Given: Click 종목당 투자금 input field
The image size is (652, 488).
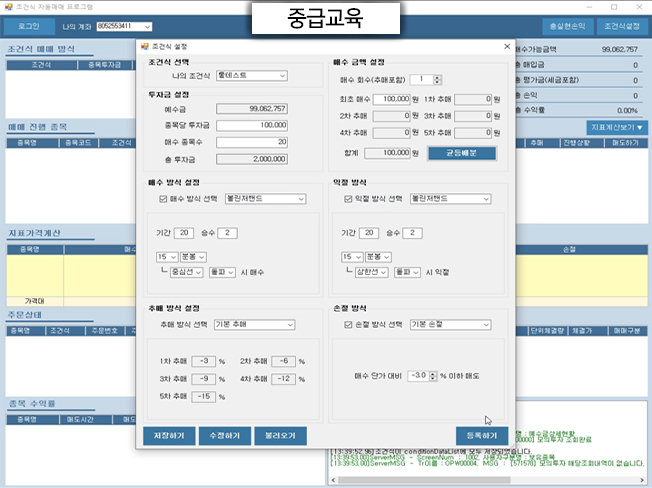Looking at the screenshot, I should 252,125.
